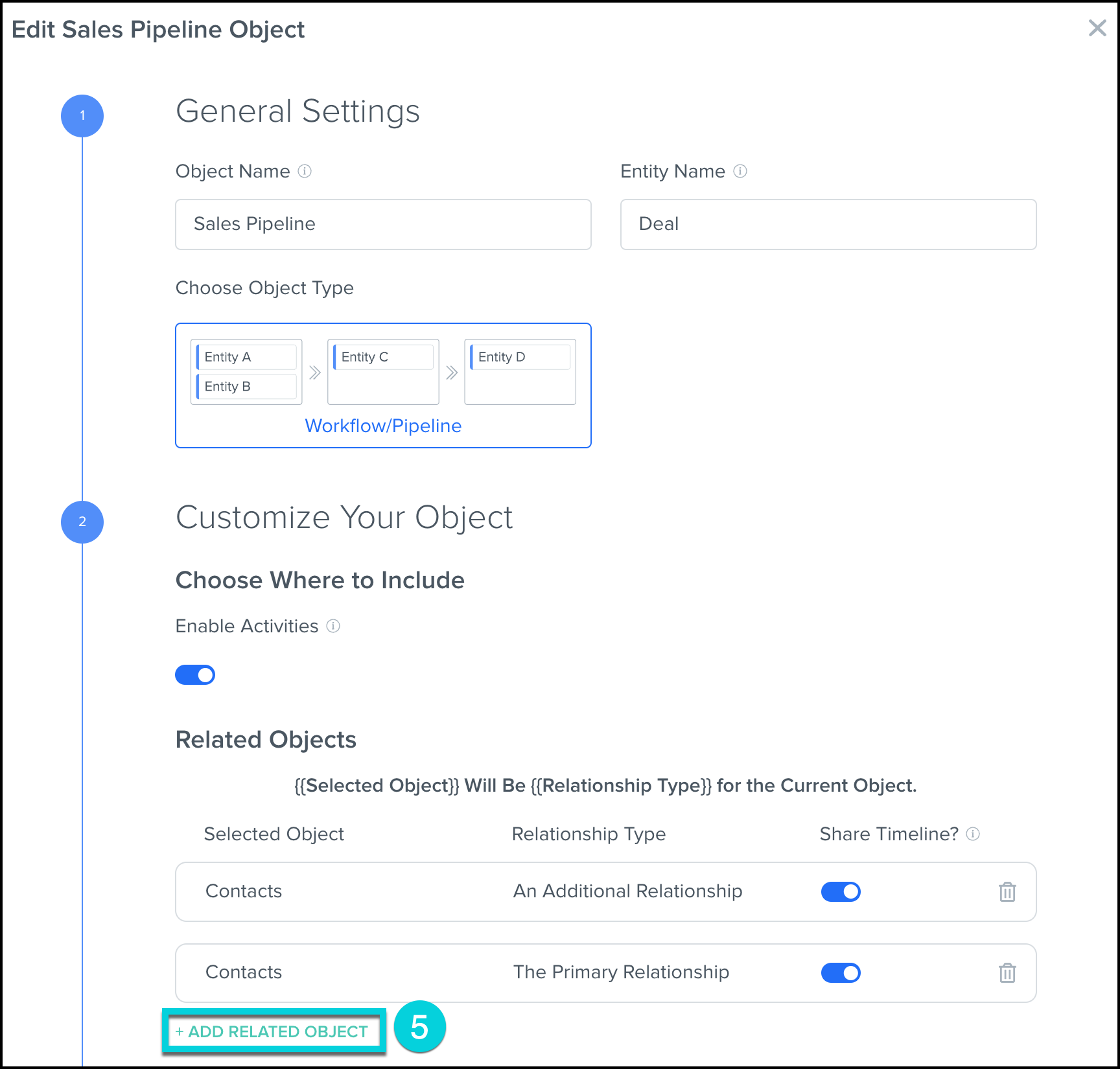
Task: Open The Primary Relationship type selector
Action: (x=621, y=972)
